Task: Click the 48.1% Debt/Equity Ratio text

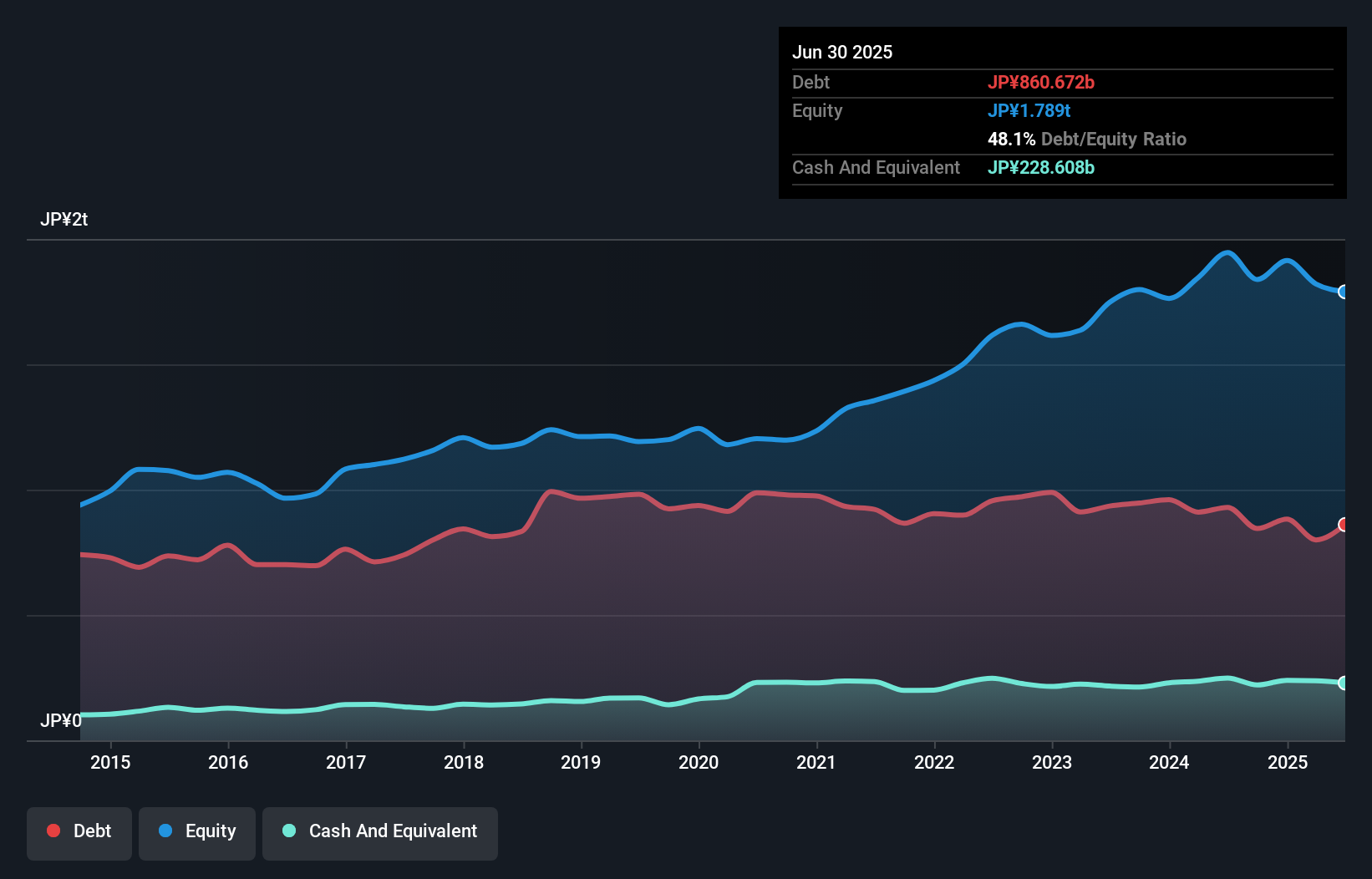Action: [1086, 139]
